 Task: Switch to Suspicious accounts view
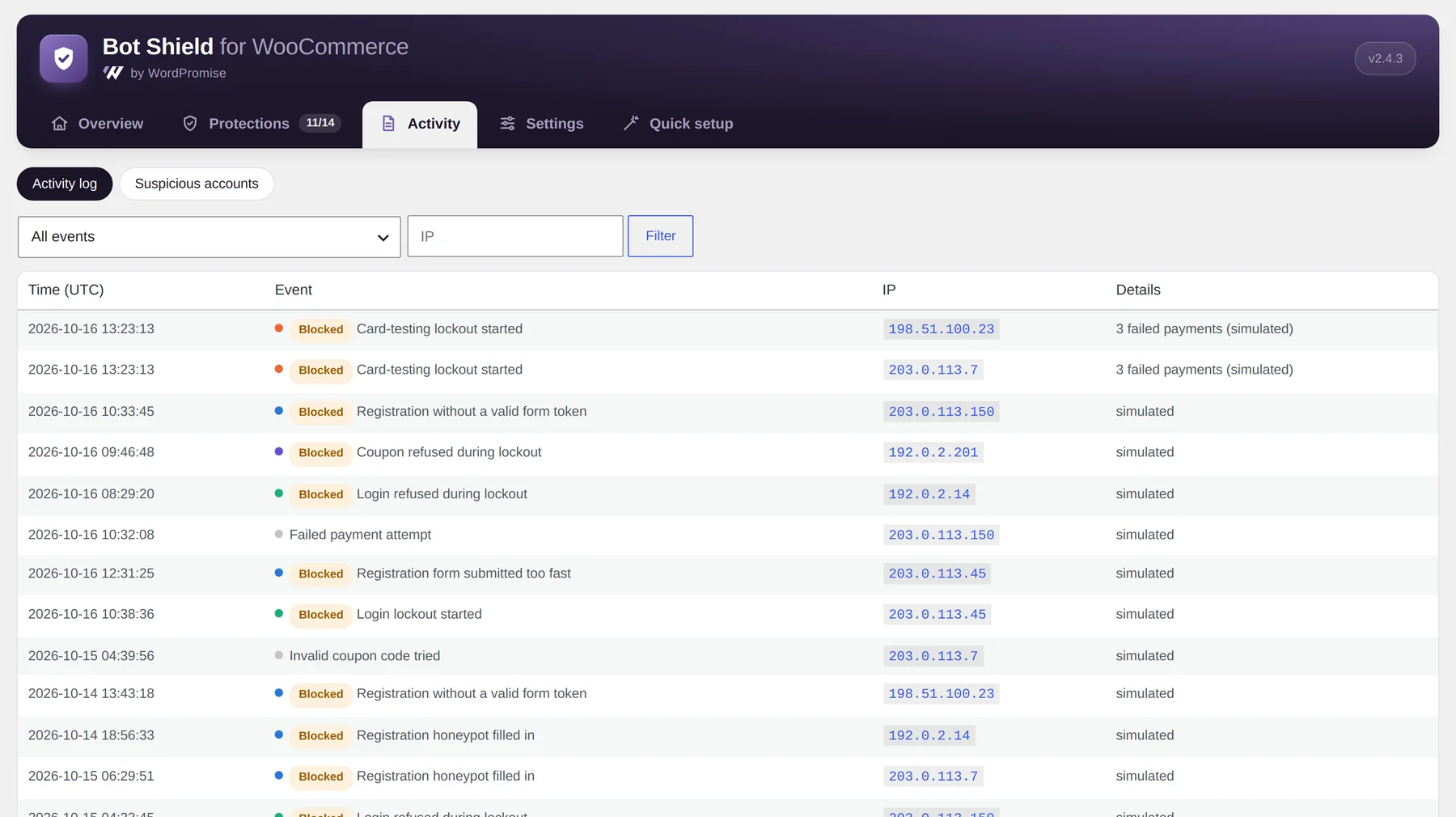[x=197, y=184]
